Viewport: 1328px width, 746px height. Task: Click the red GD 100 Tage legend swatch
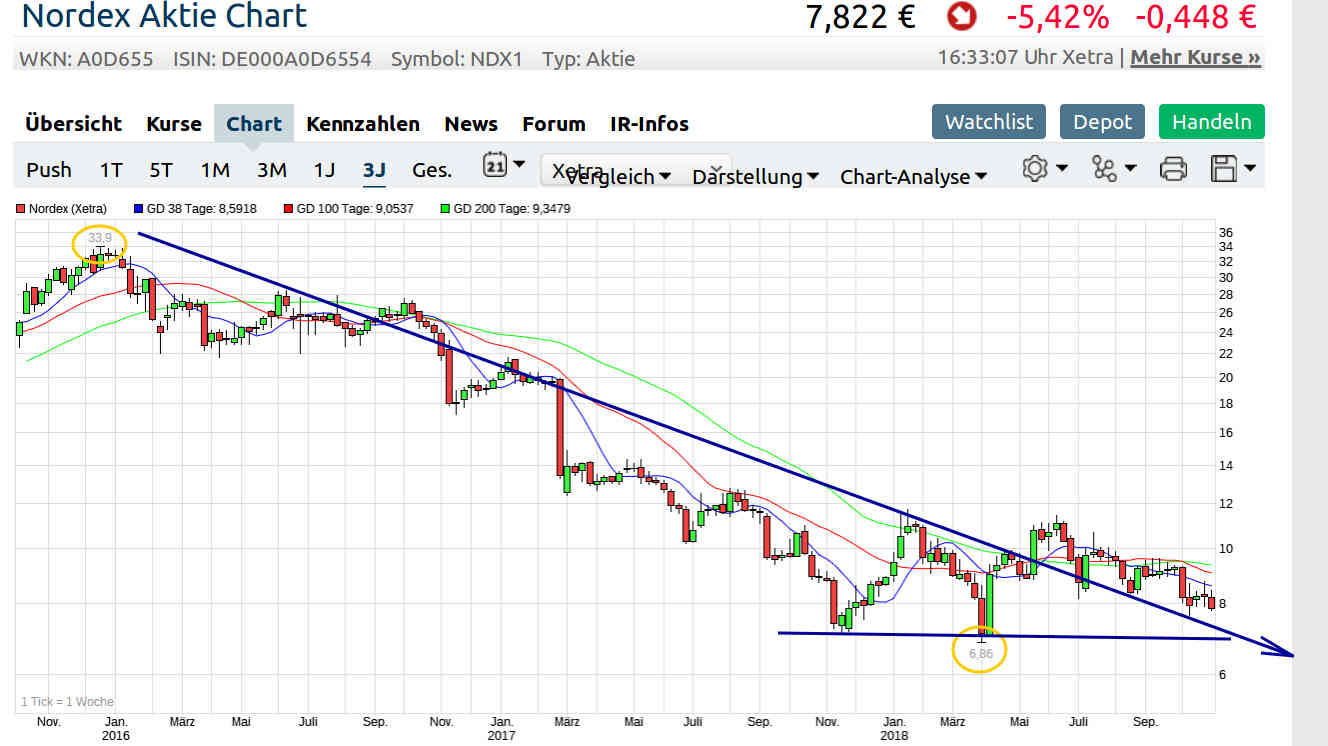coord(288,210)
